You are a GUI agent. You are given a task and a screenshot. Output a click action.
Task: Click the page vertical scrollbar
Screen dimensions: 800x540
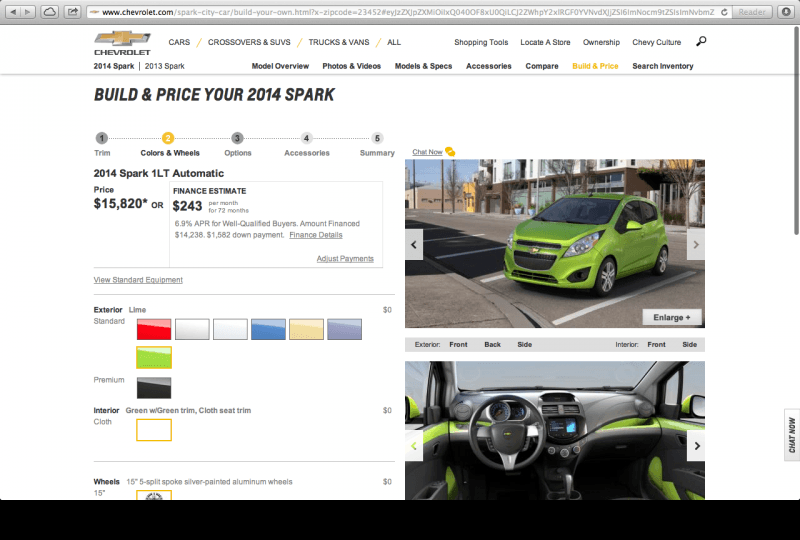pyautogui.click(x=796, y=132)
